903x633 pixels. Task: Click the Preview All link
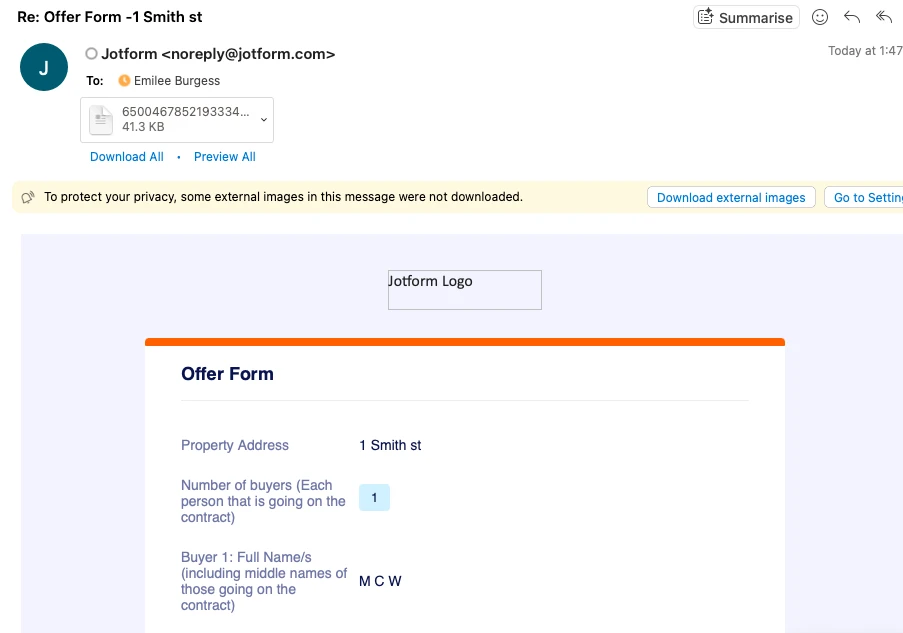coord(224,157)
